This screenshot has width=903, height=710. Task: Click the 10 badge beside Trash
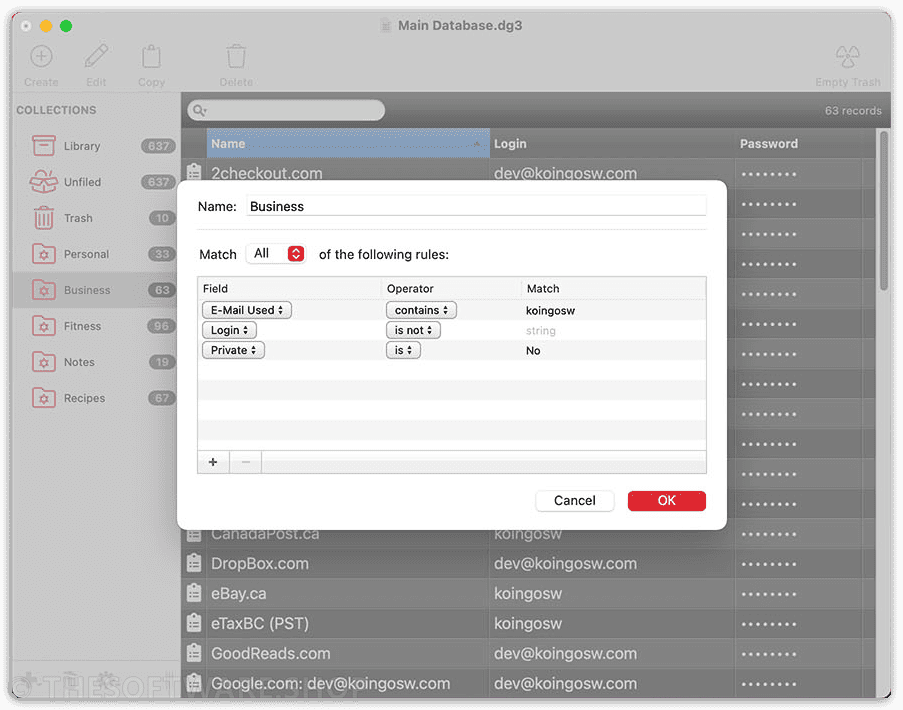(162, 218)
